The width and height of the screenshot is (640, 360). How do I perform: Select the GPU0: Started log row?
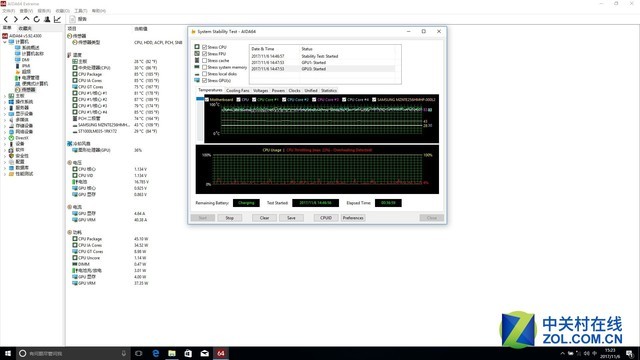click(x=322, y=69)
